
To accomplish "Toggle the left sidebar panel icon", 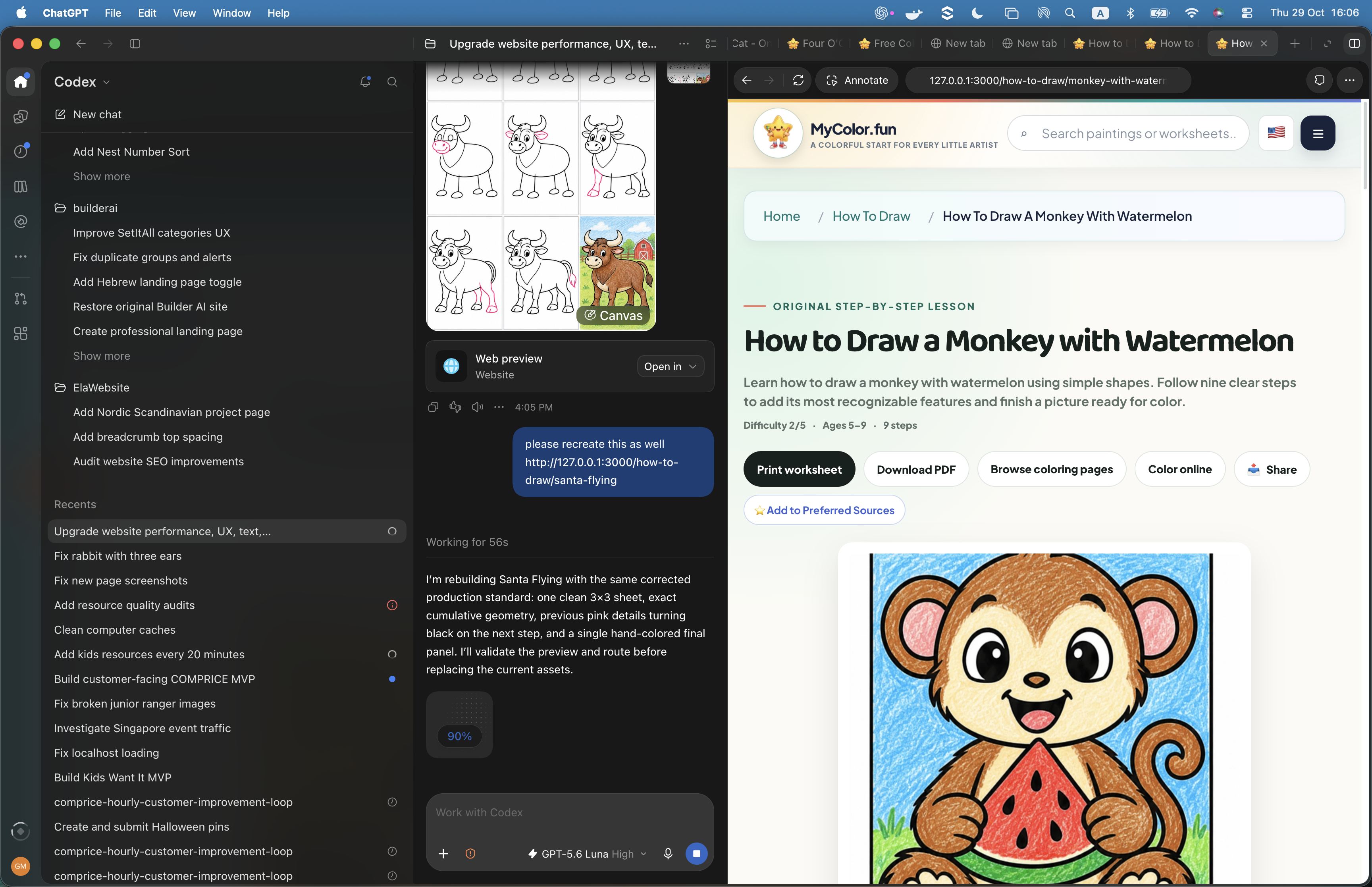I will coord(135,44).
